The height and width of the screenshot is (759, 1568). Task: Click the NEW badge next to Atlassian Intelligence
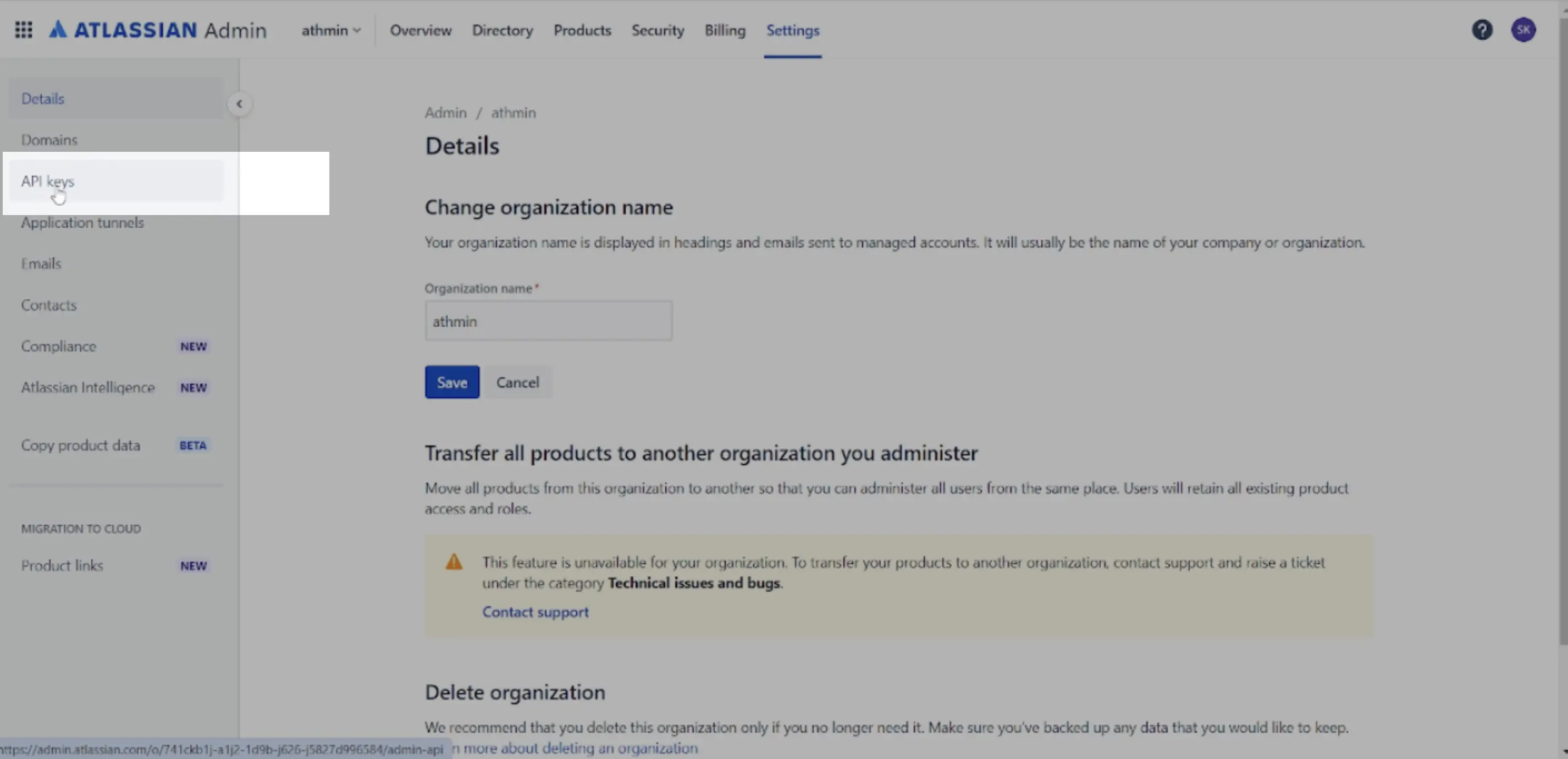coord(194,387)
